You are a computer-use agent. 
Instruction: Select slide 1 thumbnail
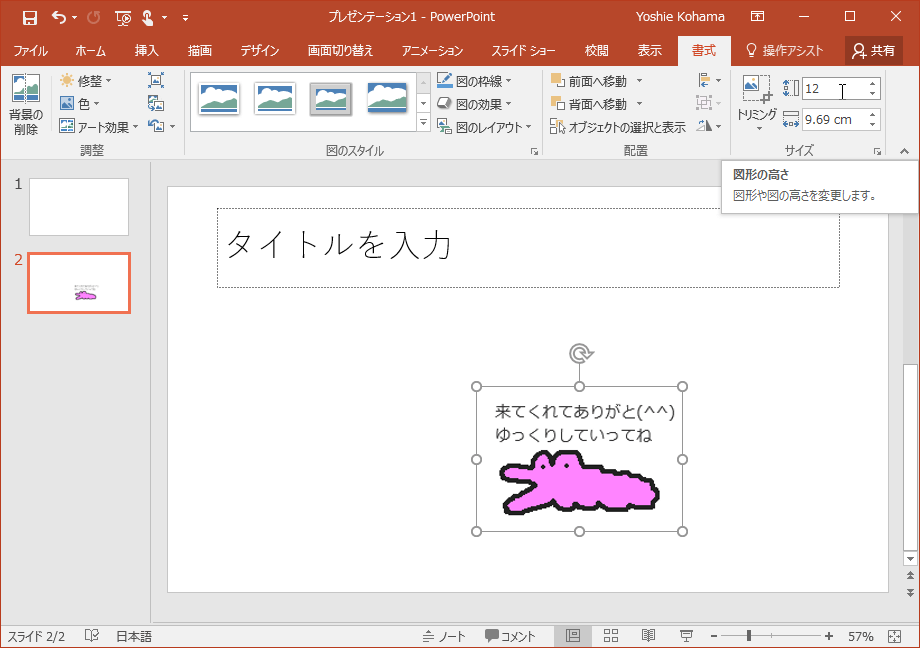pos(79,207)
